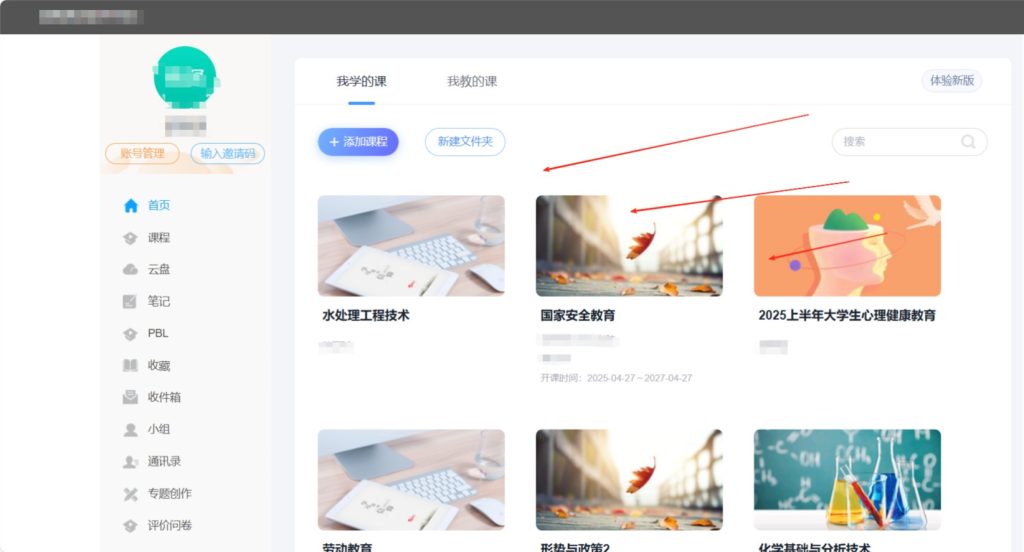Open the 通讯录 contacts entry

(x=163, y=462)
